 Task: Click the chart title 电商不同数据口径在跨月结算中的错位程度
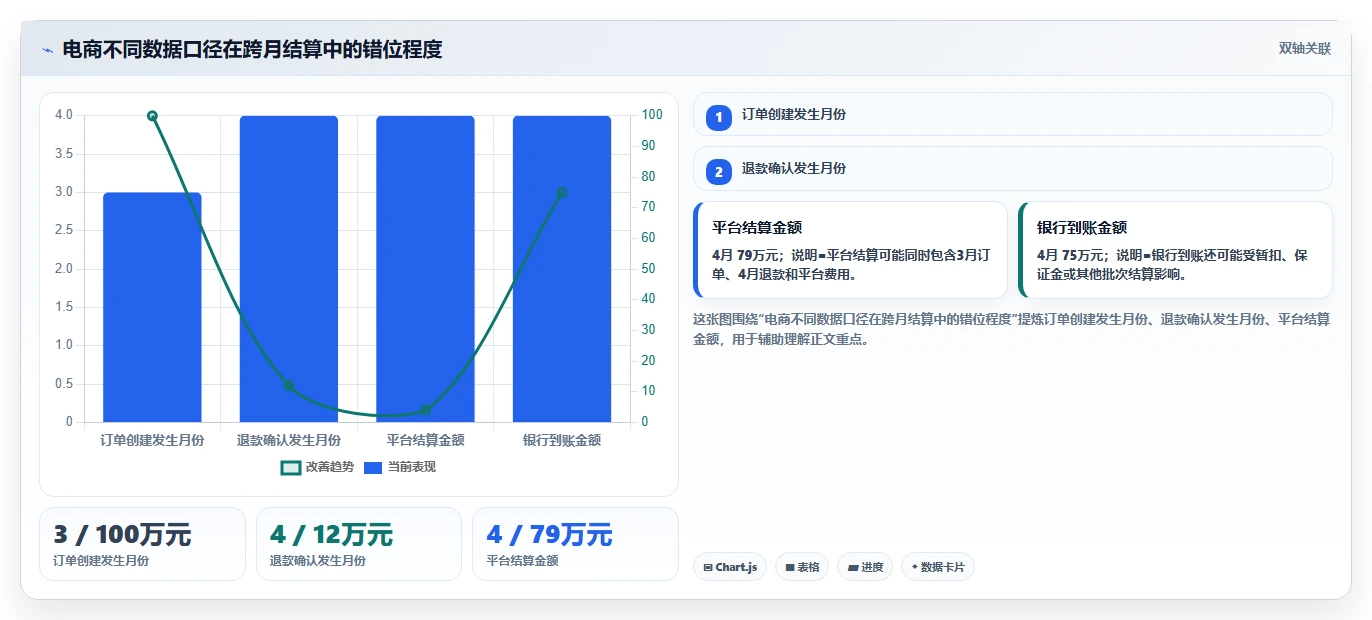[252, 49]
